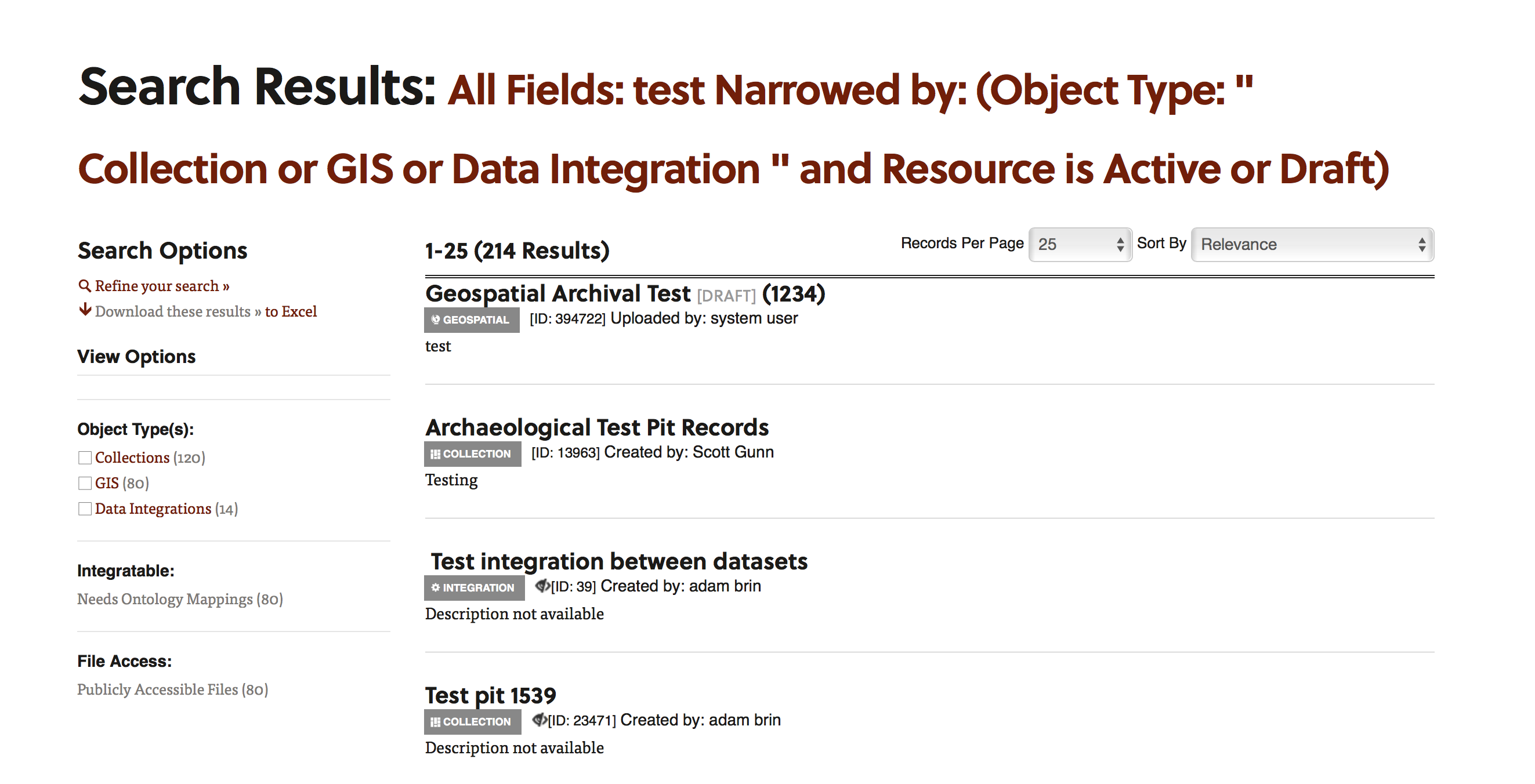Open the Sort By Relevance dropdown
This screenshot has width=1535, height=784.
point(1312,244)
